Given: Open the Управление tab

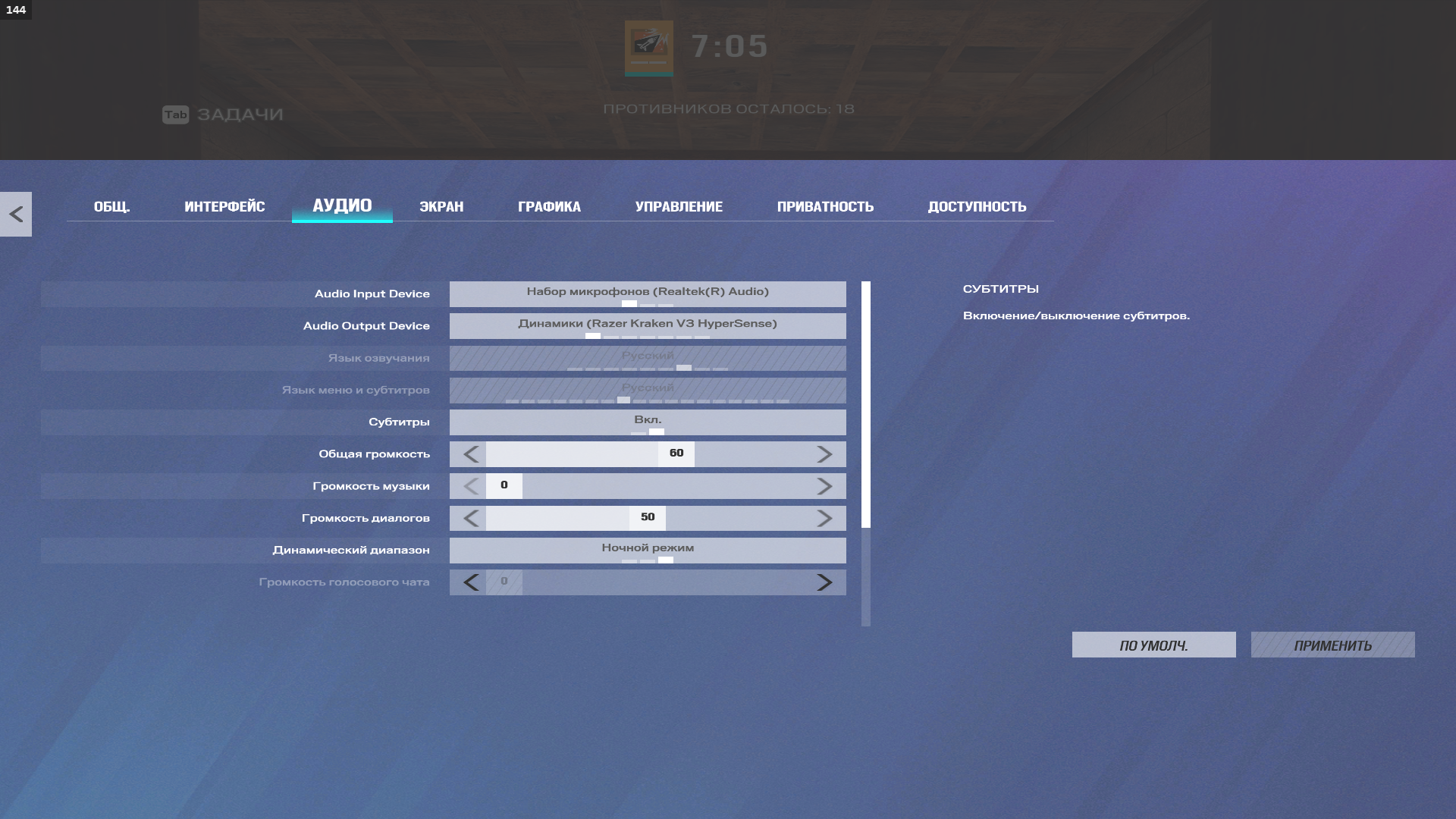Looking at the screenshot, I should click(679, 206).
